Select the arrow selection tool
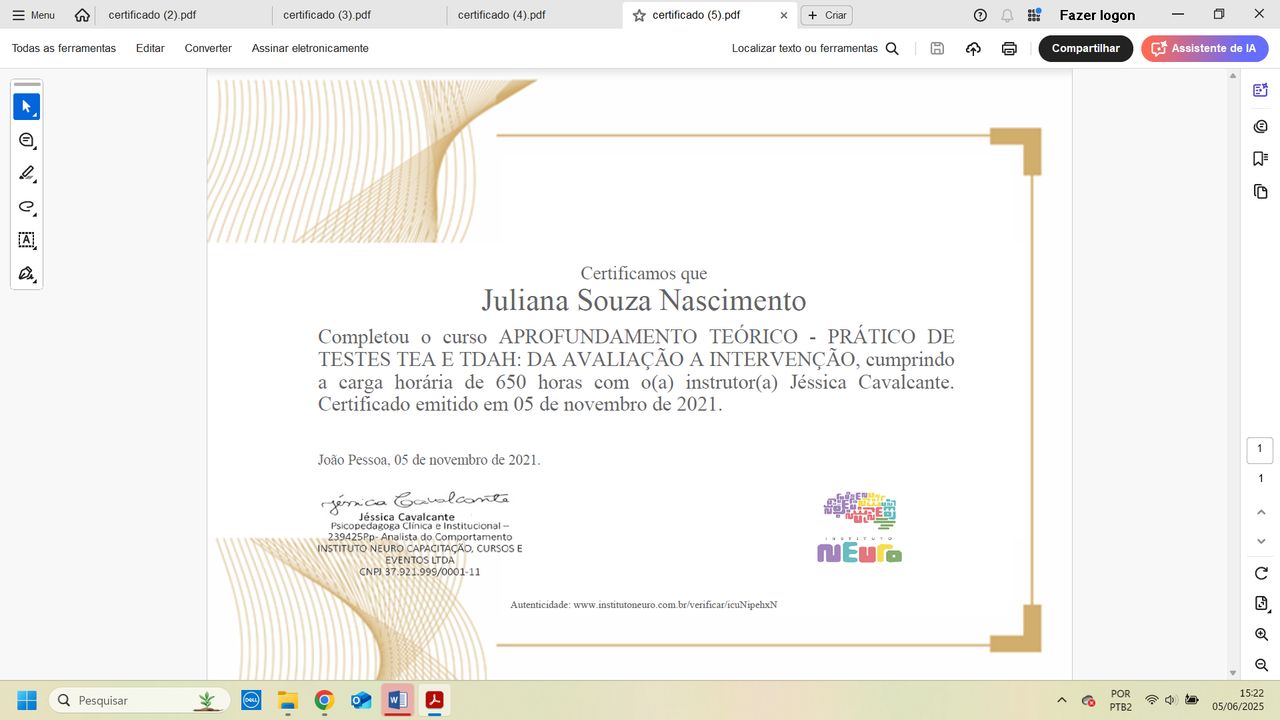Image resolution: width=1280 pixels, height=720 pixels. coord(26,107)
